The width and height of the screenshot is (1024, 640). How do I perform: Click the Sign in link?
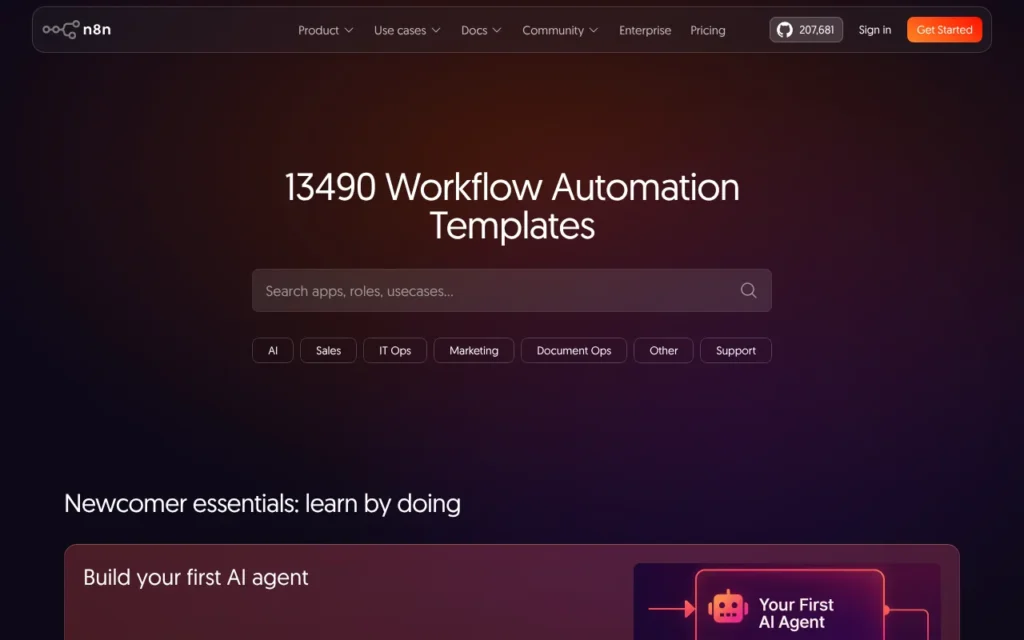click(874, 30)
